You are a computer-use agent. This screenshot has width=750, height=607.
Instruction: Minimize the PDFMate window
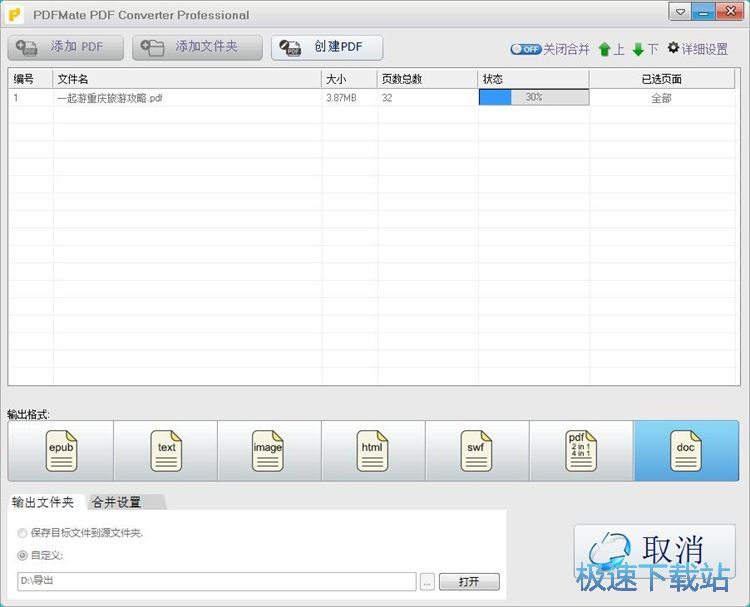[703, 12]
